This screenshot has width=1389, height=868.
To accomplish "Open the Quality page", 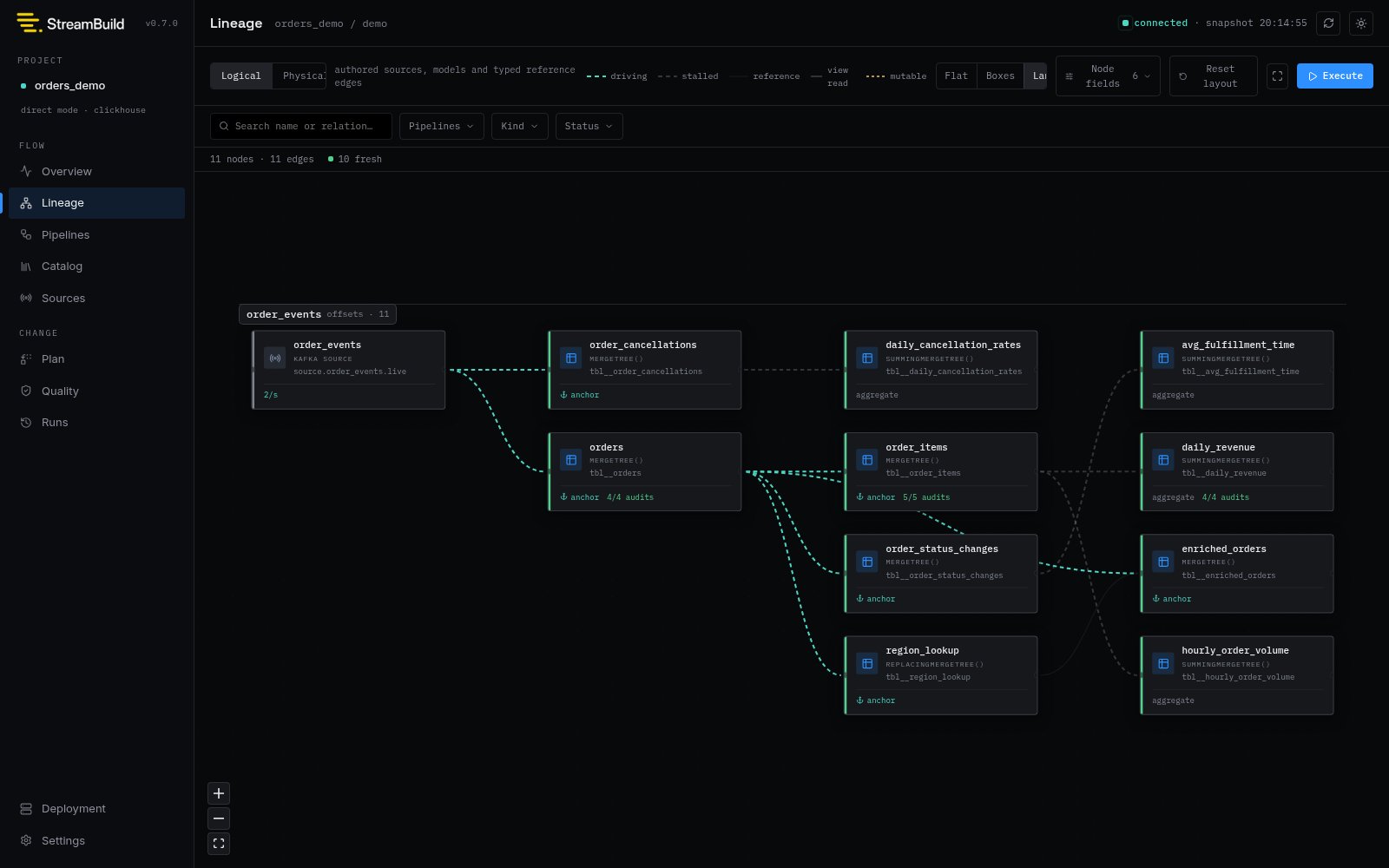I will tap(96, 391).
